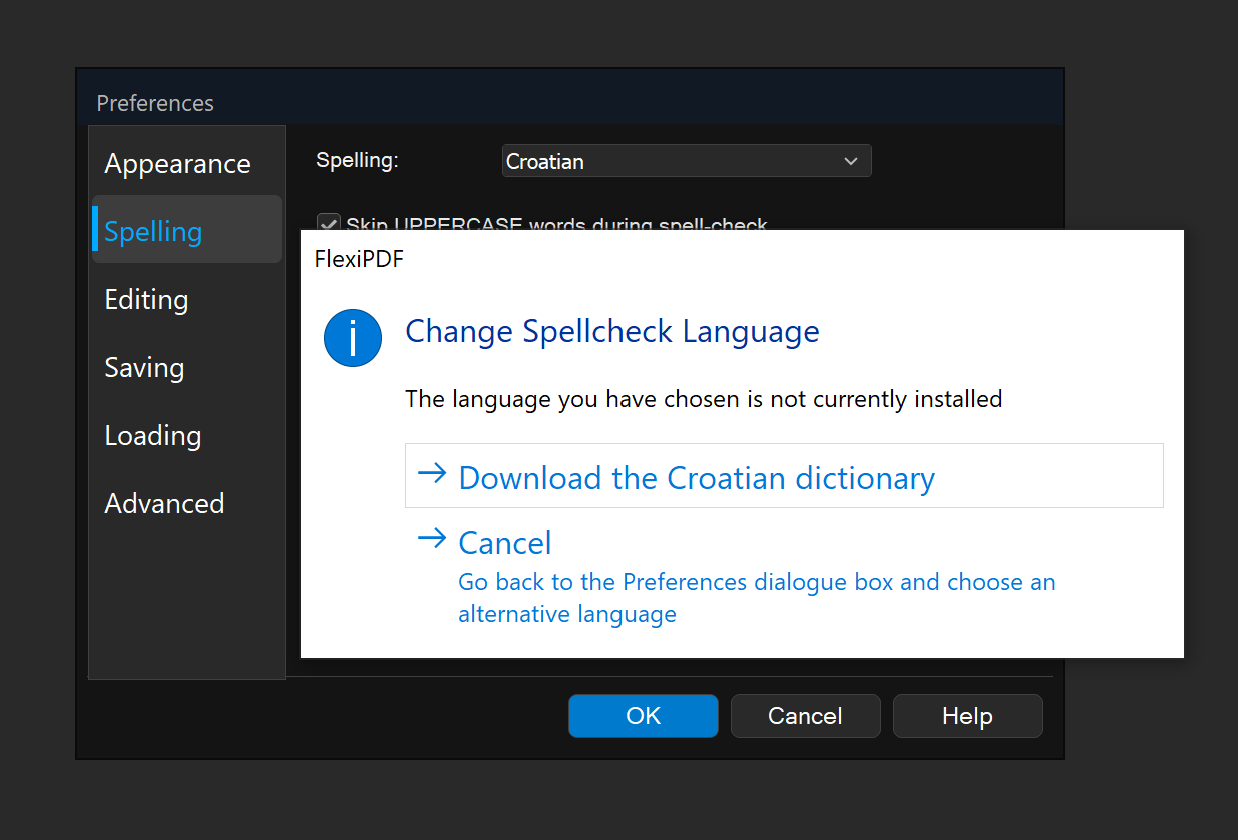The width and height of the screenshot is (1238, 840).
Task: Switch to the Appearance preferences tab
Action: tap(177, 164)
